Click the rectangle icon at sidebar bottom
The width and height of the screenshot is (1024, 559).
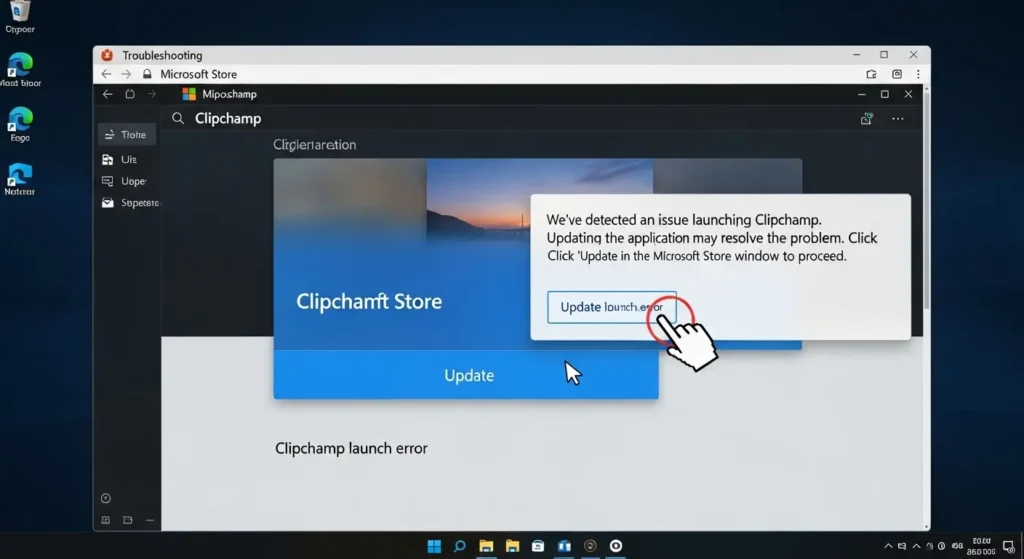tap(127, 520)
